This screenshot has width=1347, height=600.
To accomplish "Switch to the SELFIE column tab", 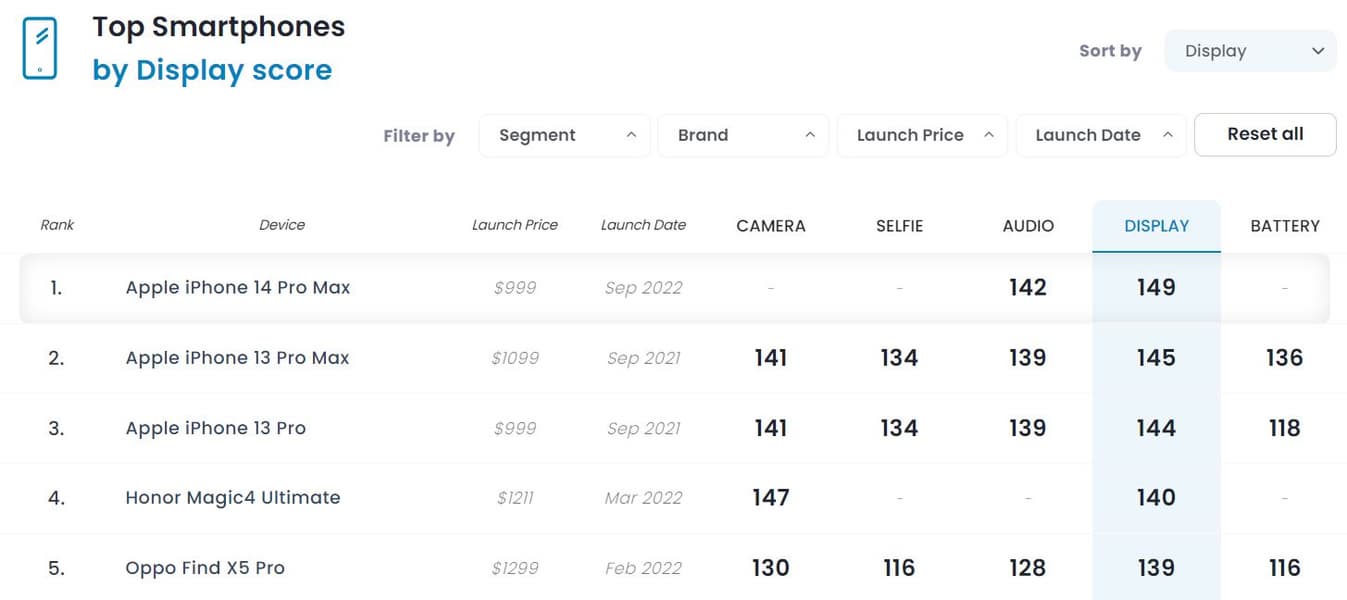I will tap(899, 226).
